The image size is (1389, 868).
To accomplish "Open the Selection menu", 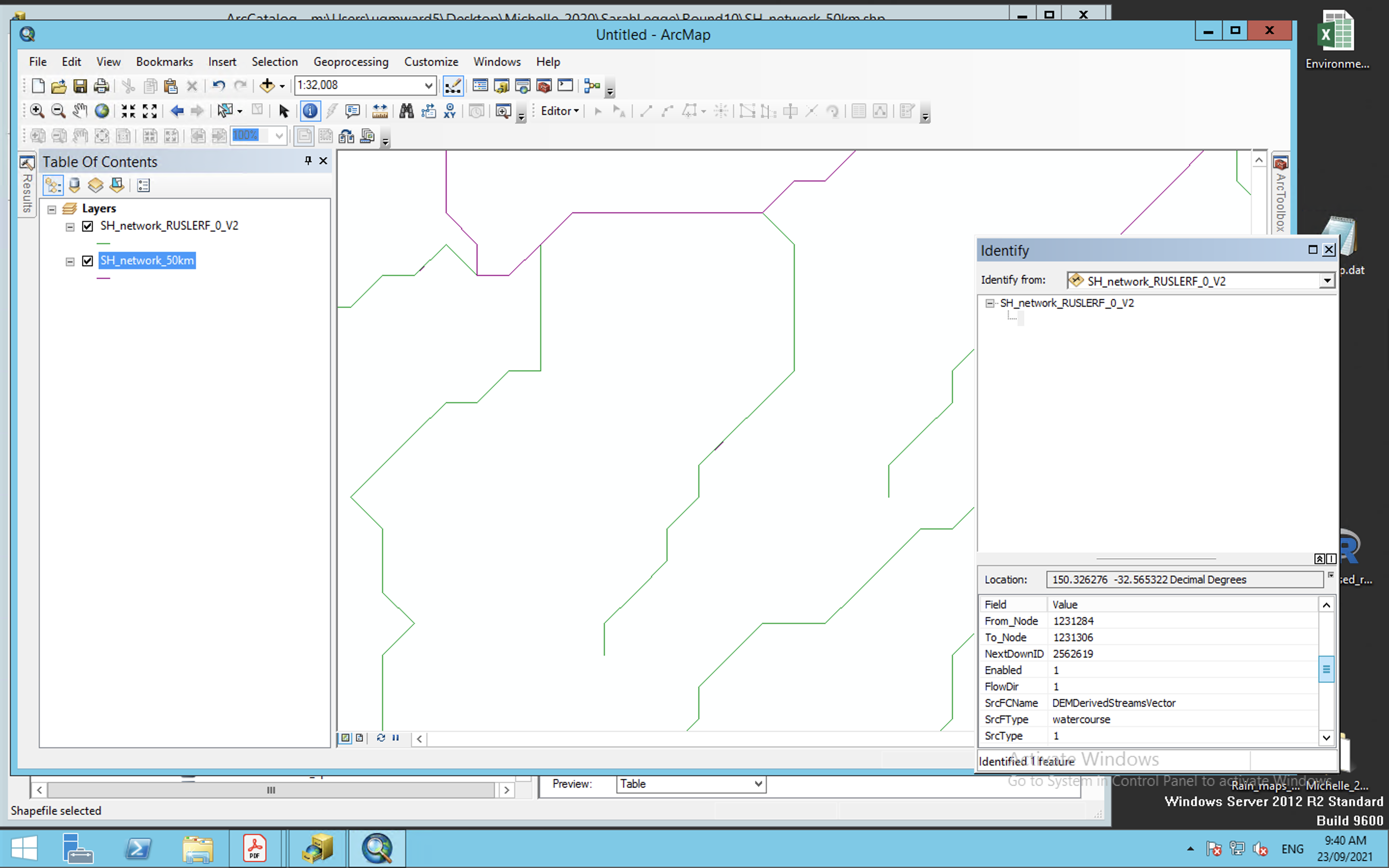I will [274, 62].
